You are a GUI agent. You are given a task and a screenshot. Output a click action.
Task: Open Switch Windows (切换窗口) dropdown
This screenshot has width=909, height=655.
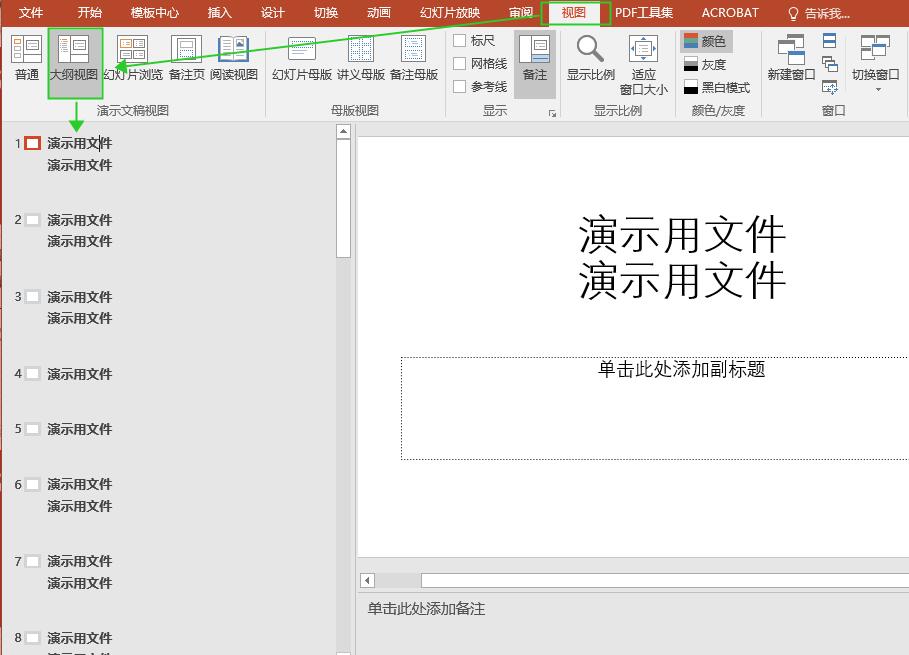tap(875, 63)
